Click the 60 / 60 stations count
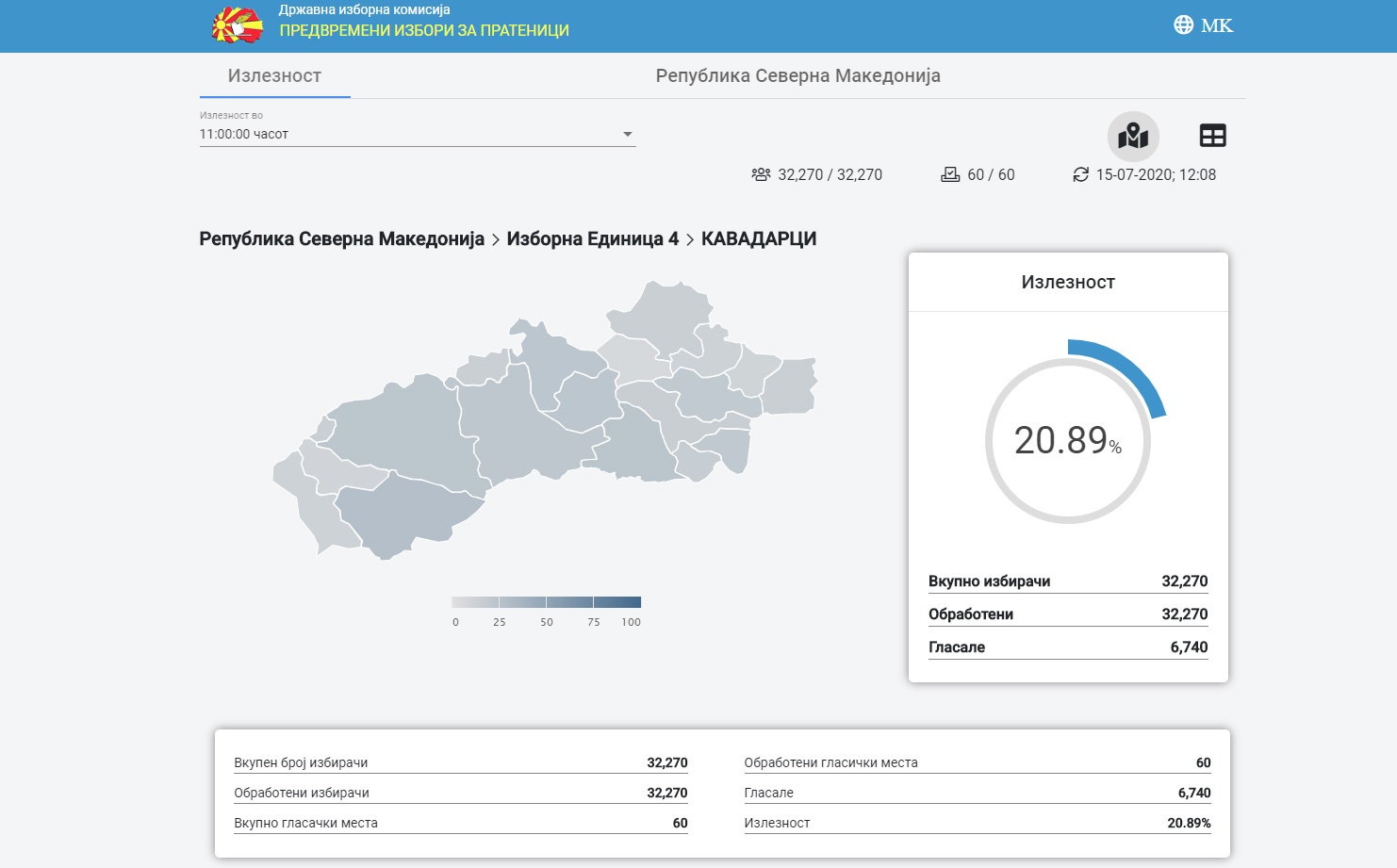This screenshot has width=1397, height=868. [x=992, y=174]
